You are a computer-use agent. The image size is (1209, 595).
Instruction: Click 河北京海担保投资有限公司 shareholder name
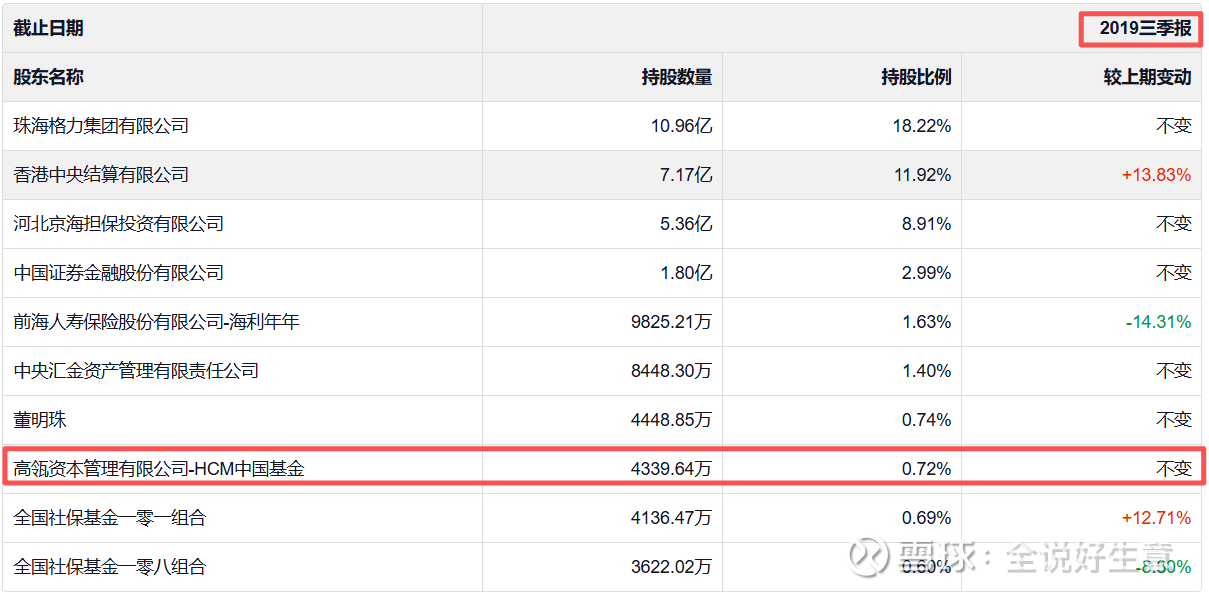coord(118,224)
